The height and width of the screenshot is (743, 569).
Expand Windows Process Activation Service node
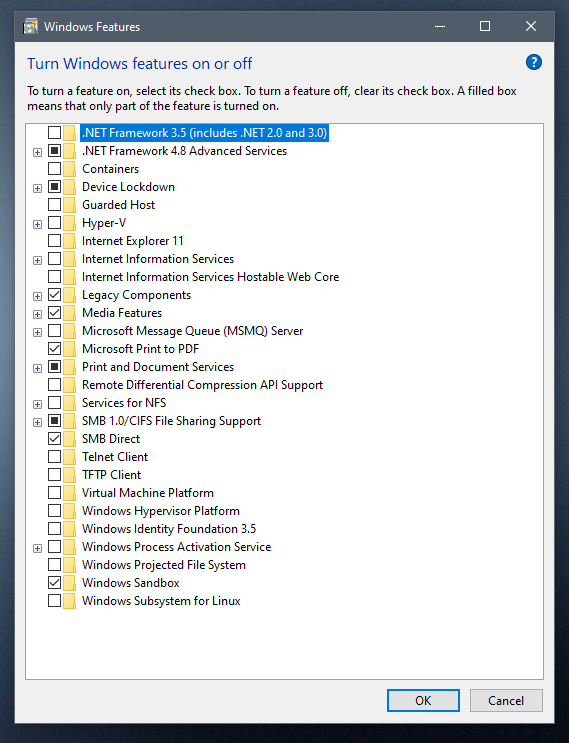click(37, 548)
